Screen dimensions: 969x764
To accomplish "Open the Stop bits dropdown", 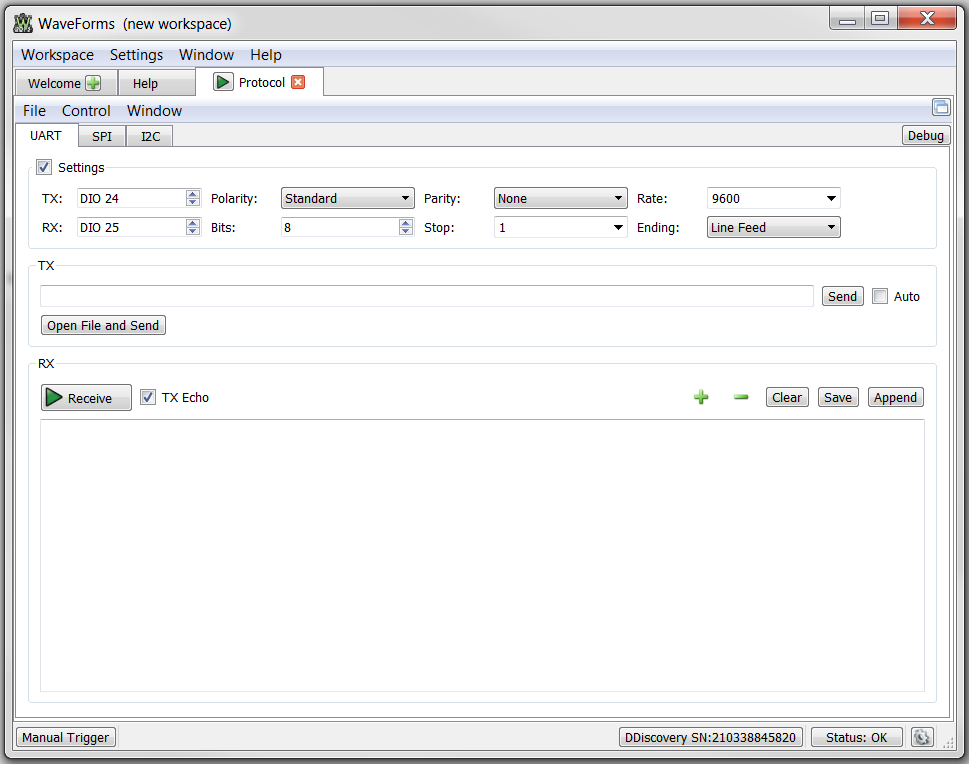I will (x=561, y=227).
